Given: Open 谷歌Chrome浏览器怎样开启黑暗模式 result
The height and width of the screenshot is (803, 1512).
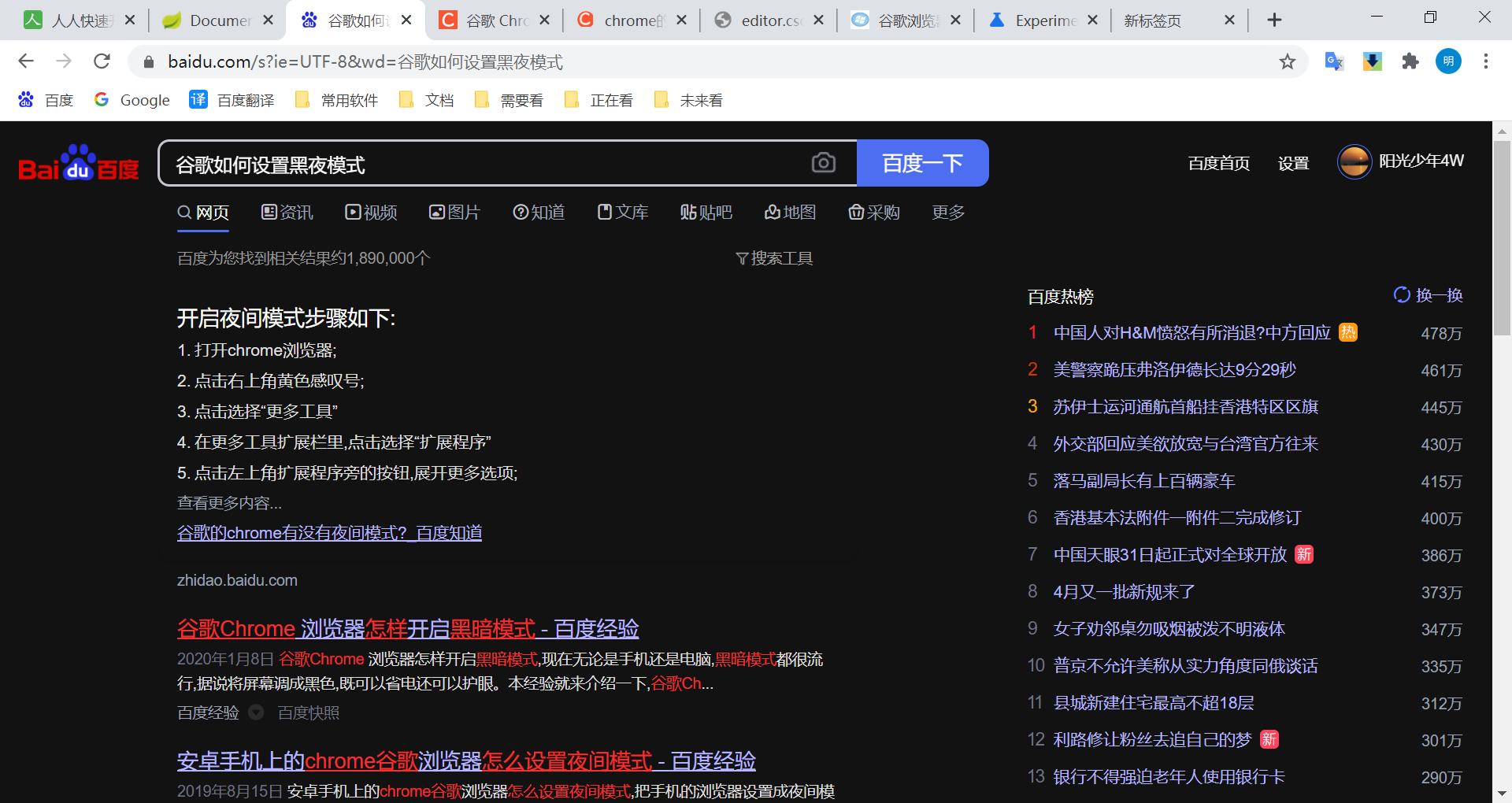Looking at the screenshot, I should [408, 628].
